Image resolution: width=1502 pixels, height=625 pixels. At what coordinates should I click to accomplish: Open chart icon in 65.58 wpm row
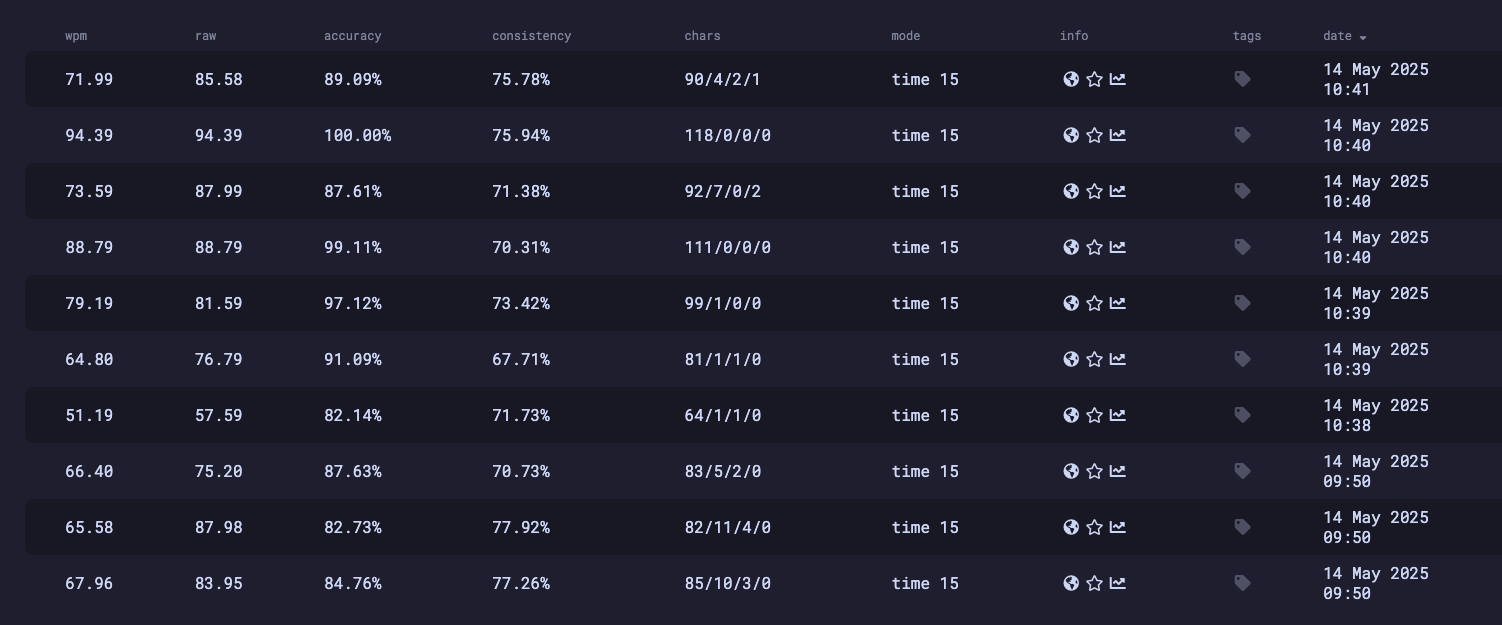pos(1118,527)
